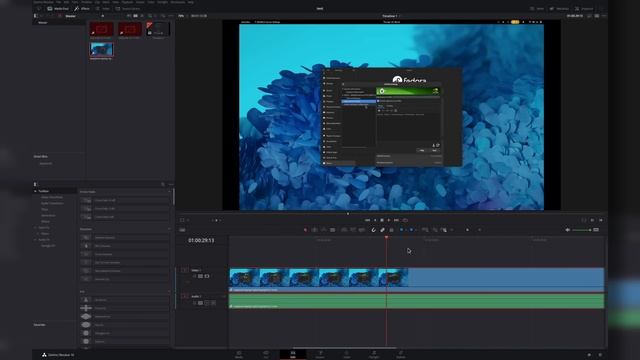
Task: Select the Dynamic Trim Mode tool
Action: 324,230
